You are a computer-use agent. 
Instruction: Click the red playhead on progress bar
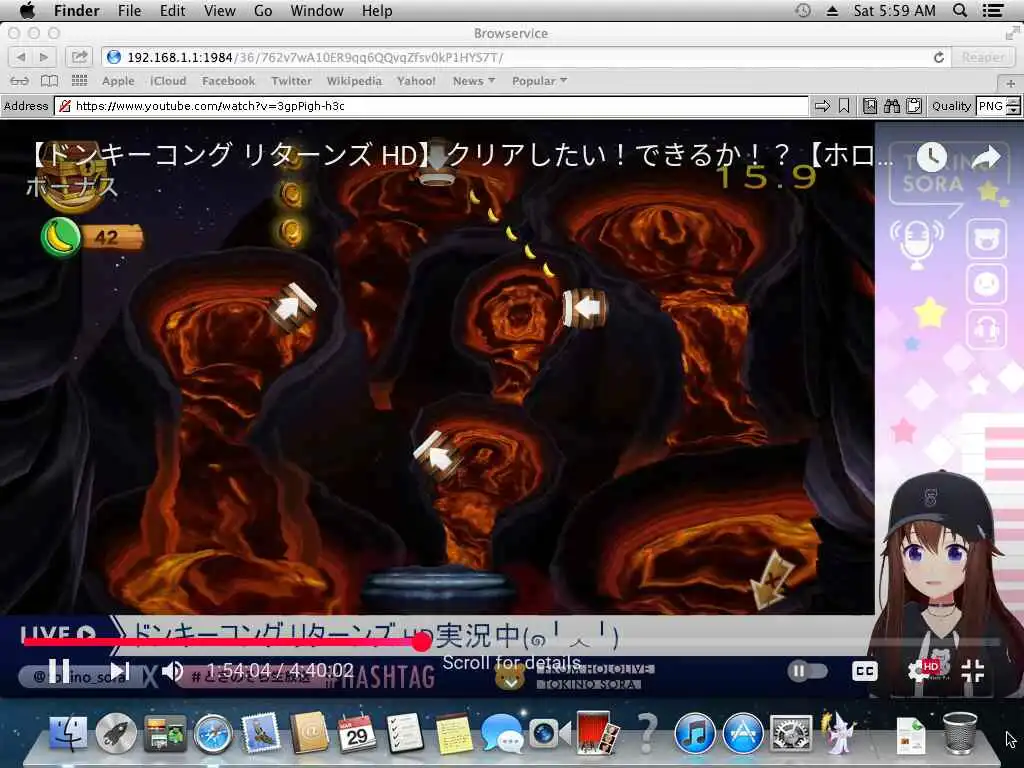tap(422, 642)
